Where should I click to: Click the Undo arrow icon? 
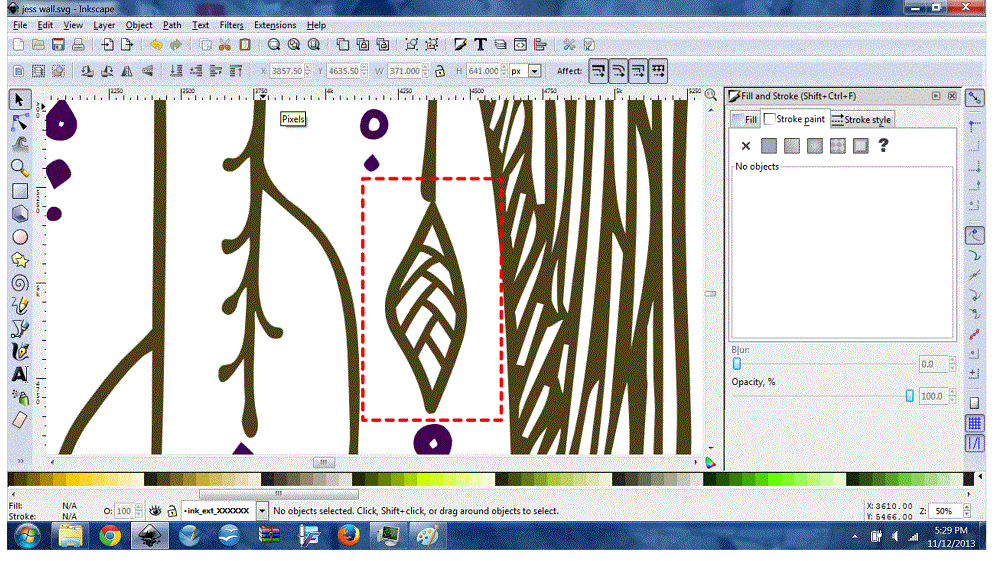156,45
